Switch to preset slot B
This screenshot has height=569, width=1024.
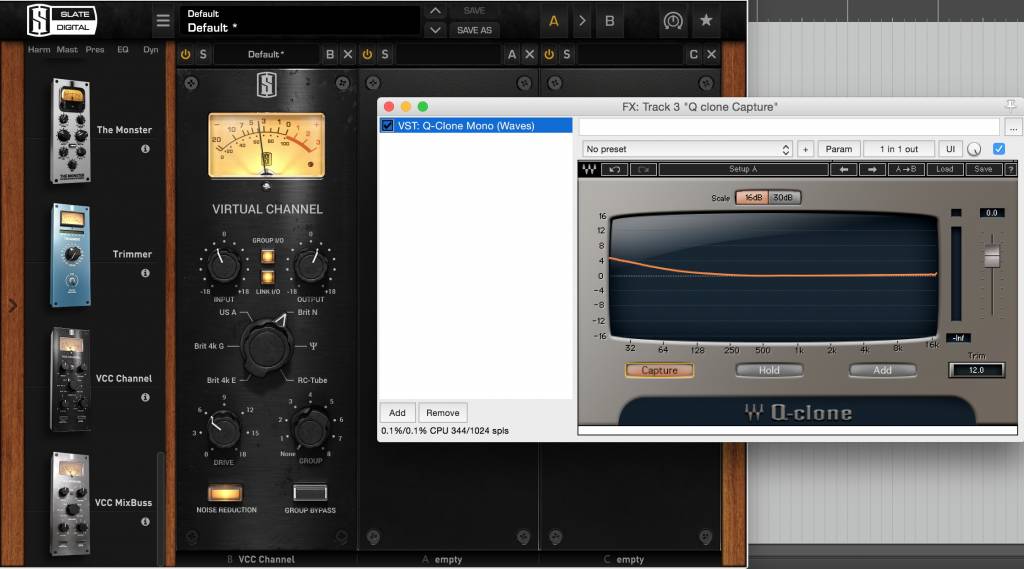[x=609, y=21]
